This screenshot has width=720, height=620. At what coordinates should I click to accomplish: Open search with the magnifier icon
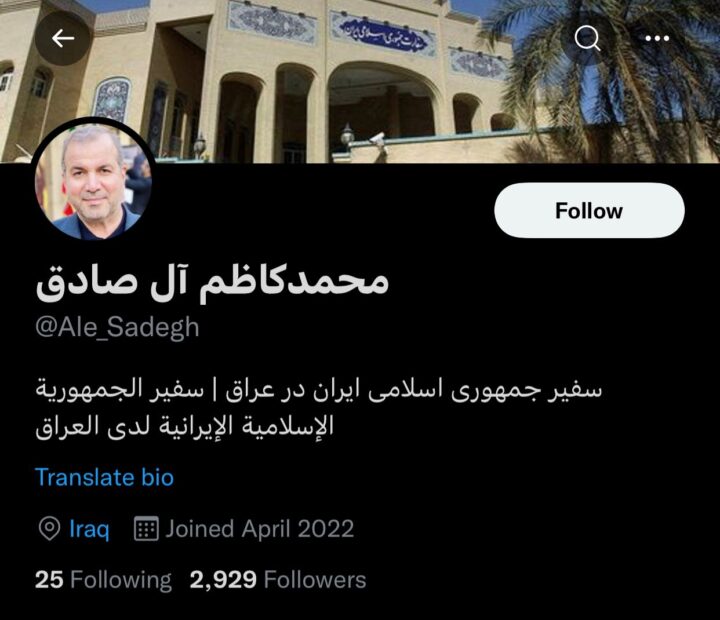tap(587, 38)
